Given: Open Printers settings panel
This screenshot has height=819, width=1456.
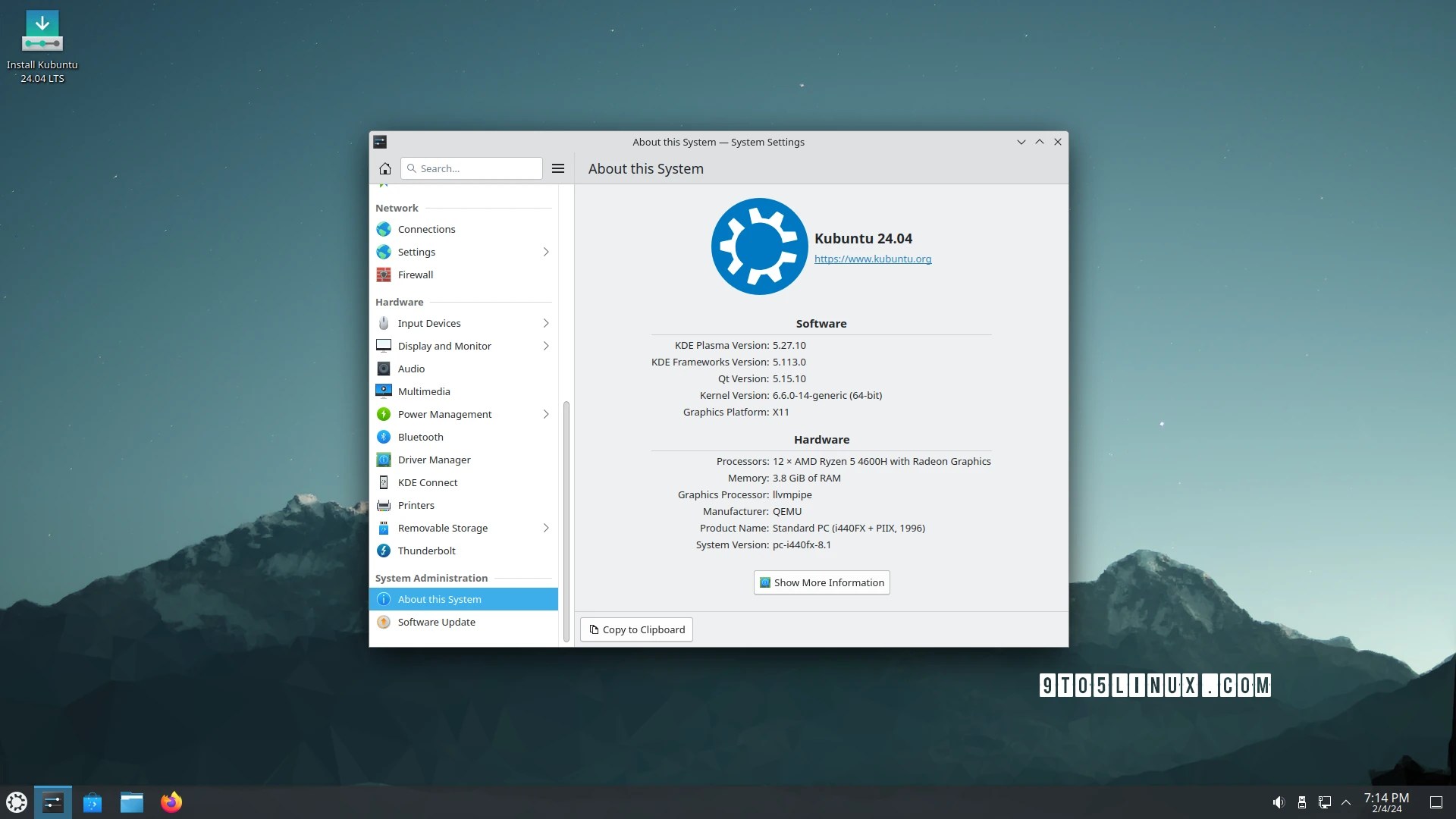Looking at the screenshot, I should click(416, 504).
